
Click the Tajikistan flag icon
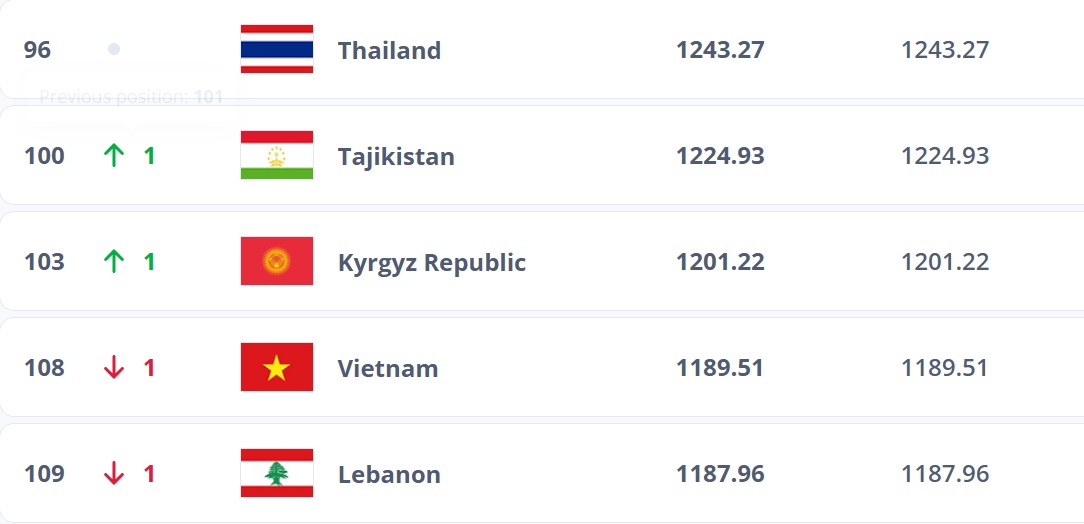click(x=277, y=156)
